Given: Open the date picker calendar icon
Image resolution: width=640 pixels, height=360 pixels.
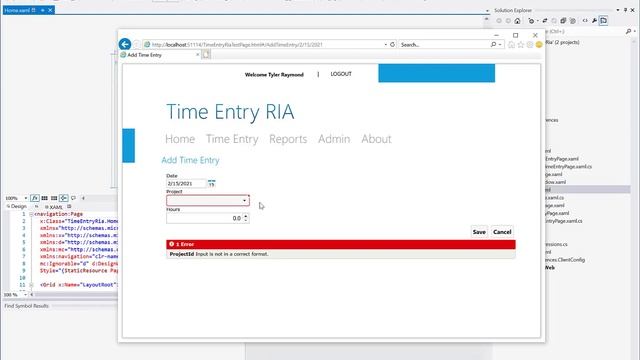Looking at the screenshot, I should 211,183.
